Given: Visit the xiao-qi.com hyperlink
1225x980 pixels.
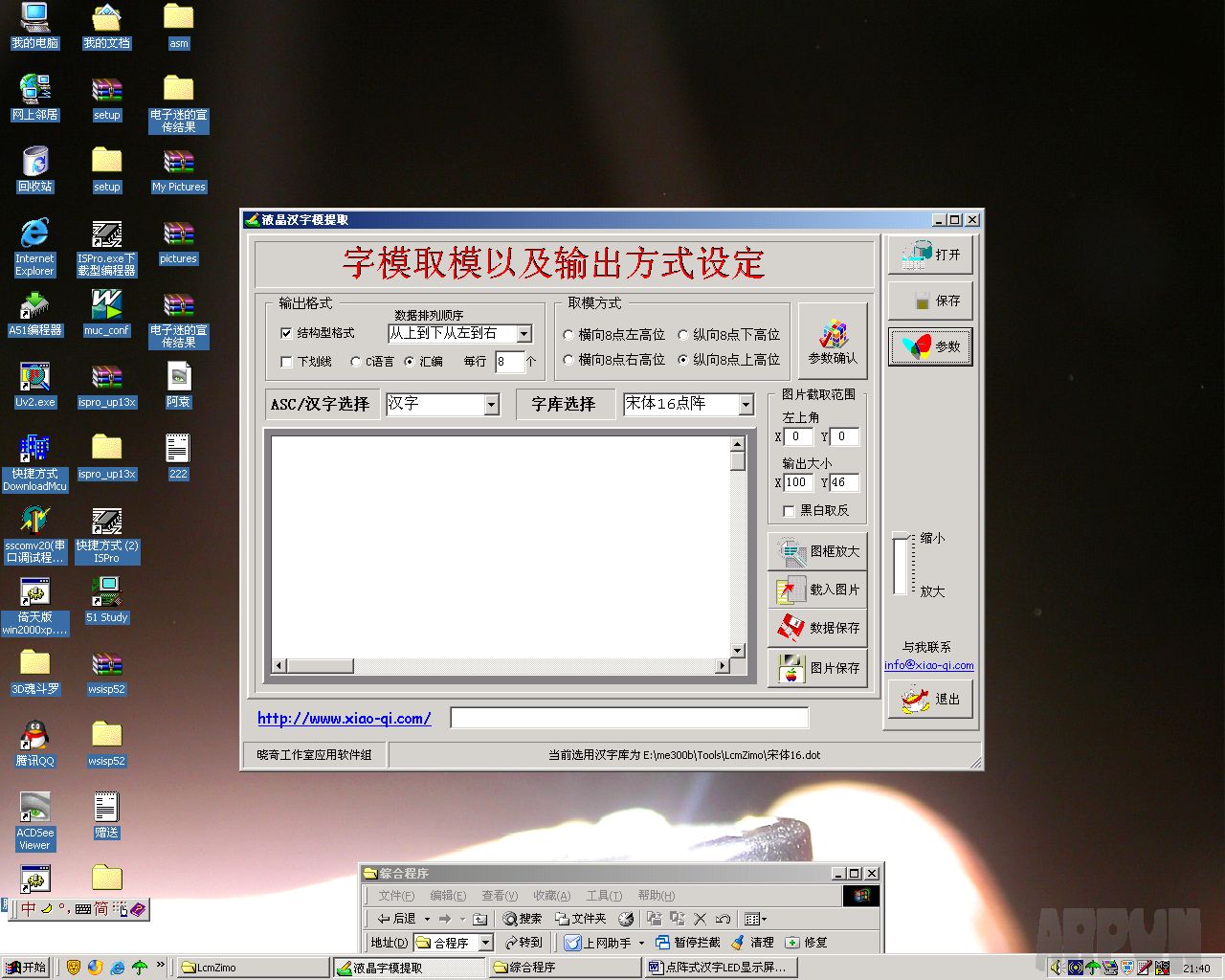Looking at the screenshot, I should 343,718.
